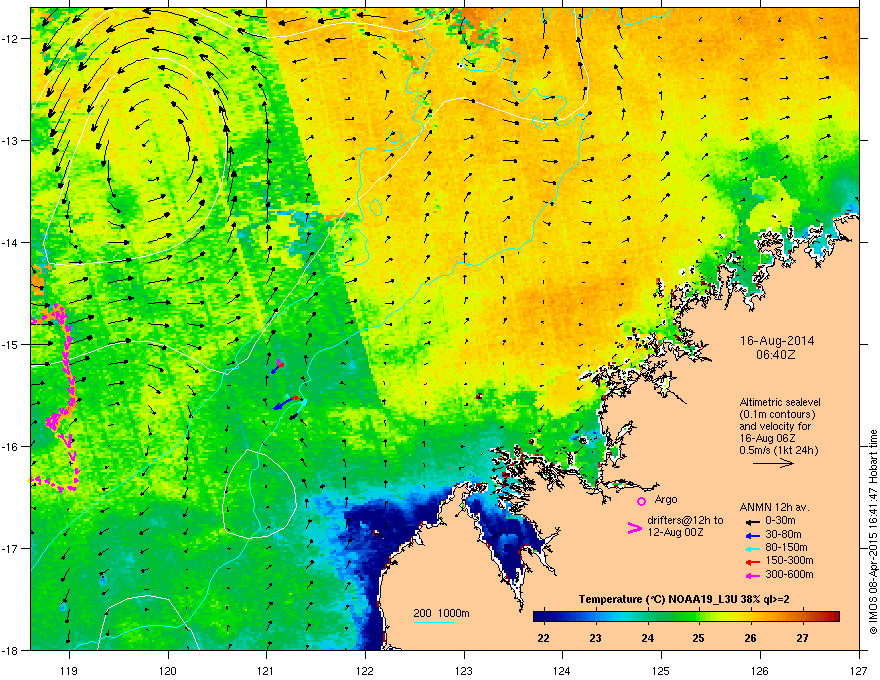Click the '0-30m' depth label
This screenshot has height=680, width=880.
pyautogui.click(x=780, y=521)
